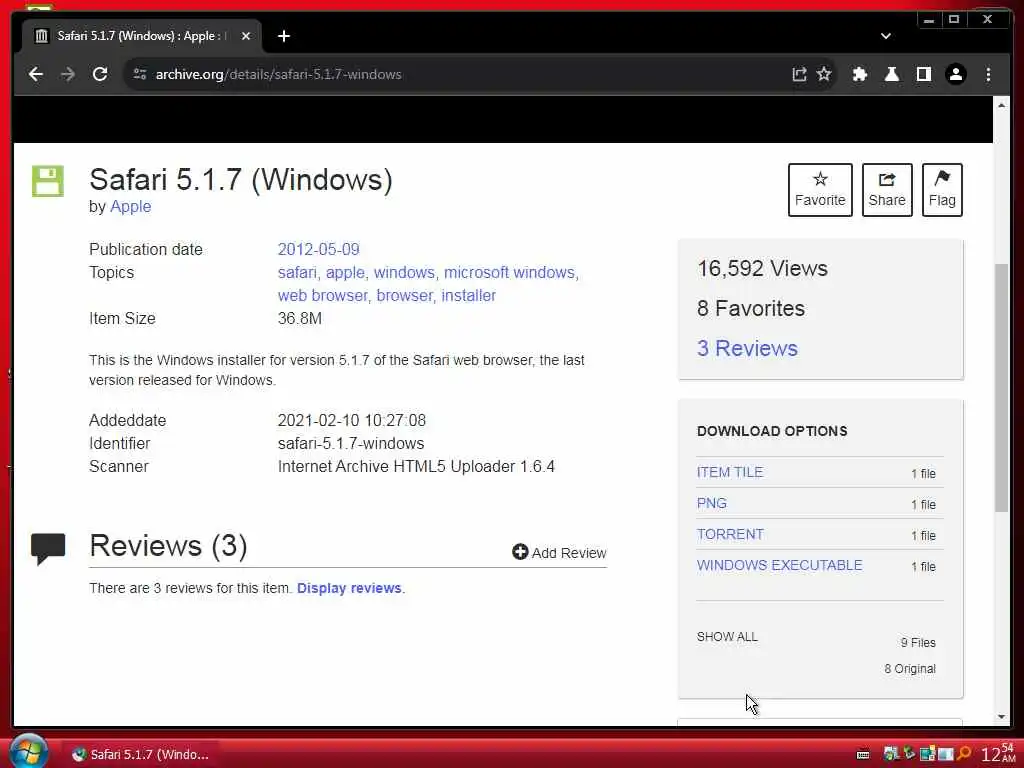
Task: Open the safari topic link
Action: tap(297, 272)
